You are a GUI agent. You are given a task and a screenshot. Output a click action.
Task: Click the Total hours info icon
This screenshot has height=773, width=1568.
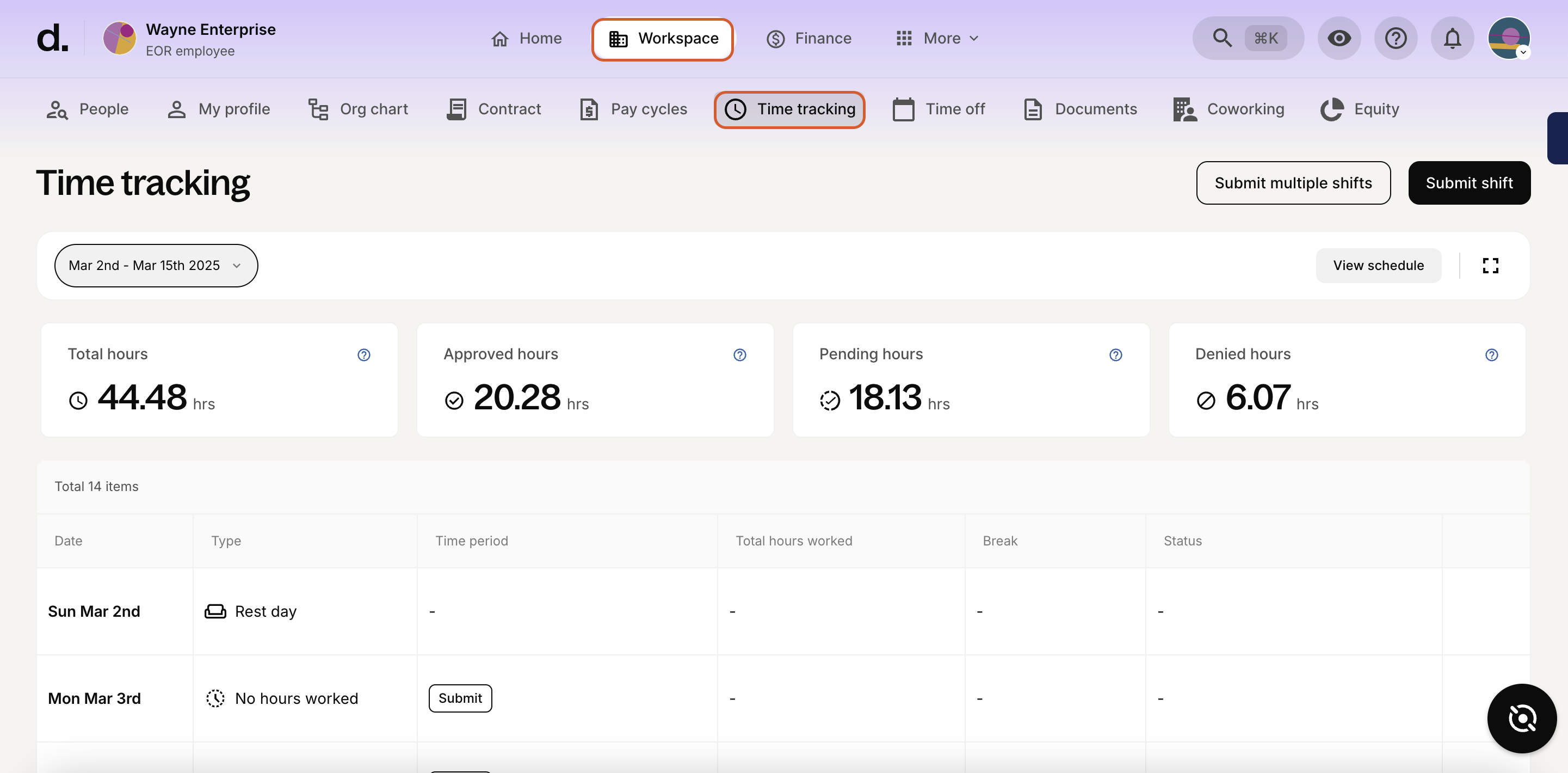pos(364,354)
